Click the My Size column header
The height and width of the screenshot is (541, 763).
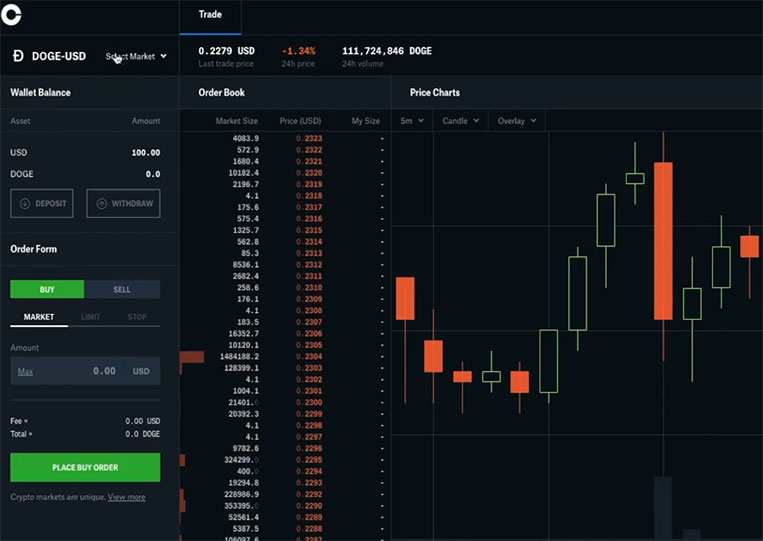[x=365, y=121]
